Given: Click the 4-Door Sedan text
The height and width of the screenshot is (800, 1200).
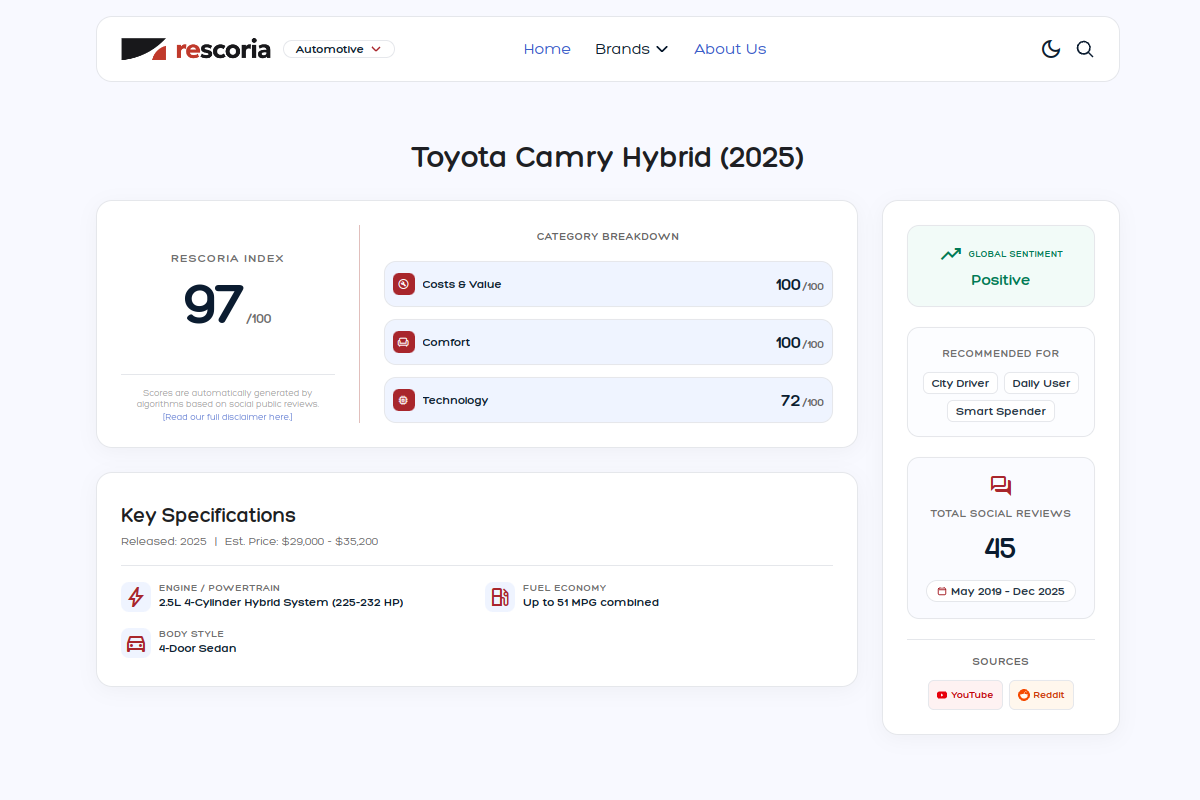Looking at the screenshot, I should tap(198, 649).
